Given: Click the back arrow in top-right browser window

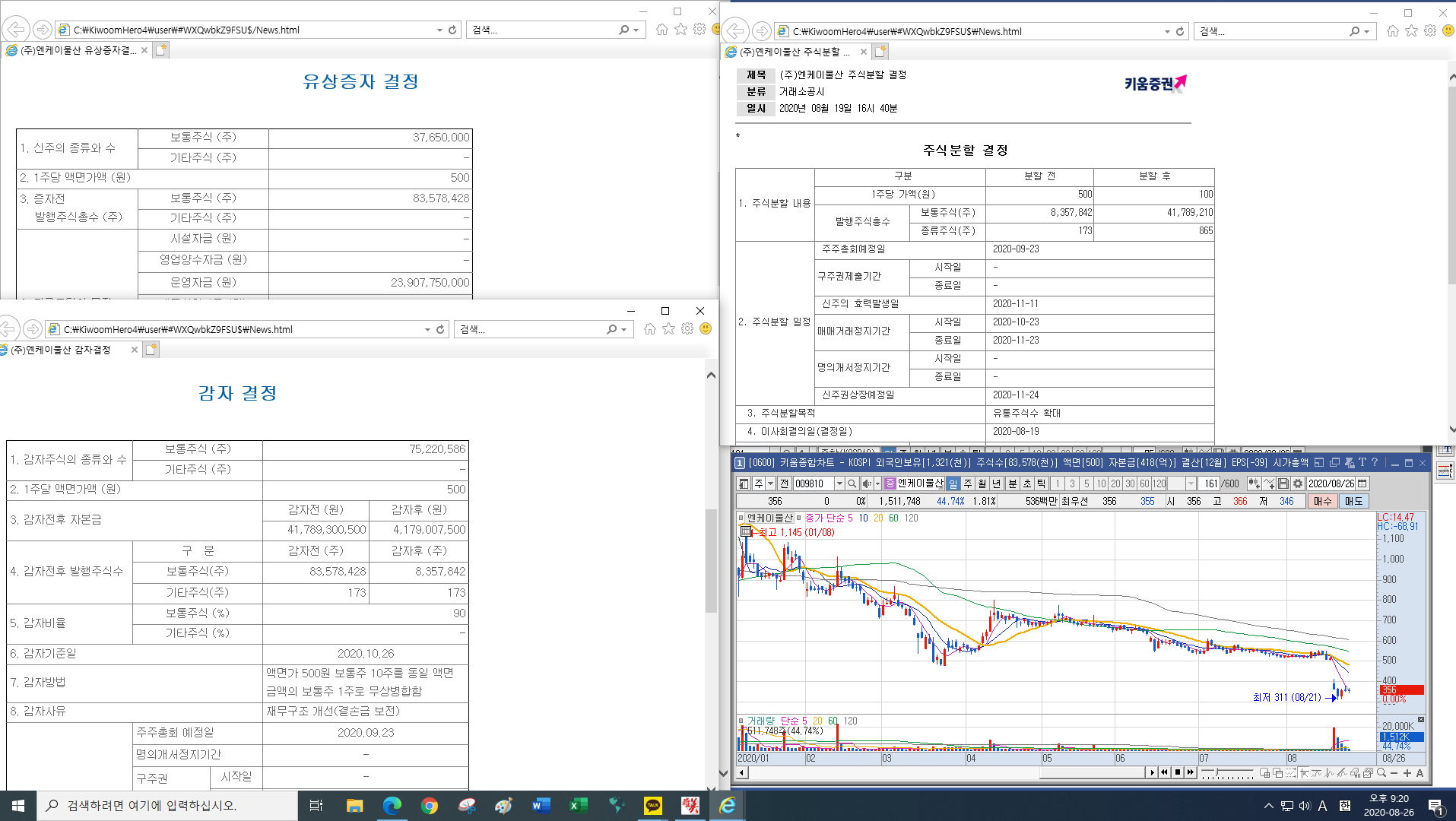Looking at the screenshot, I should [x=734, y=31].
